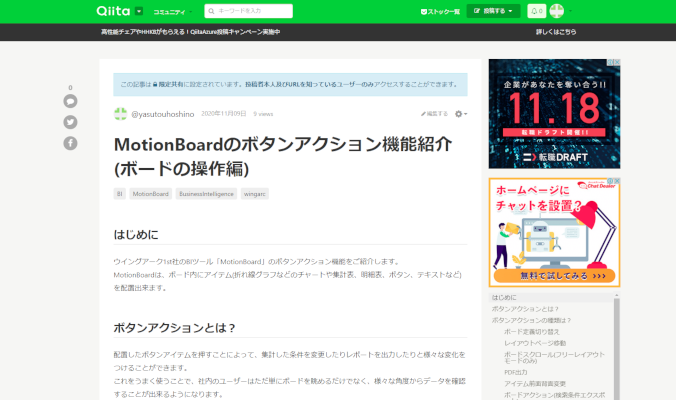The height and width of the screenshot is (400, 676).
Task: Select the BI tag
Action: pyautogui.click(x=119, y=194)
